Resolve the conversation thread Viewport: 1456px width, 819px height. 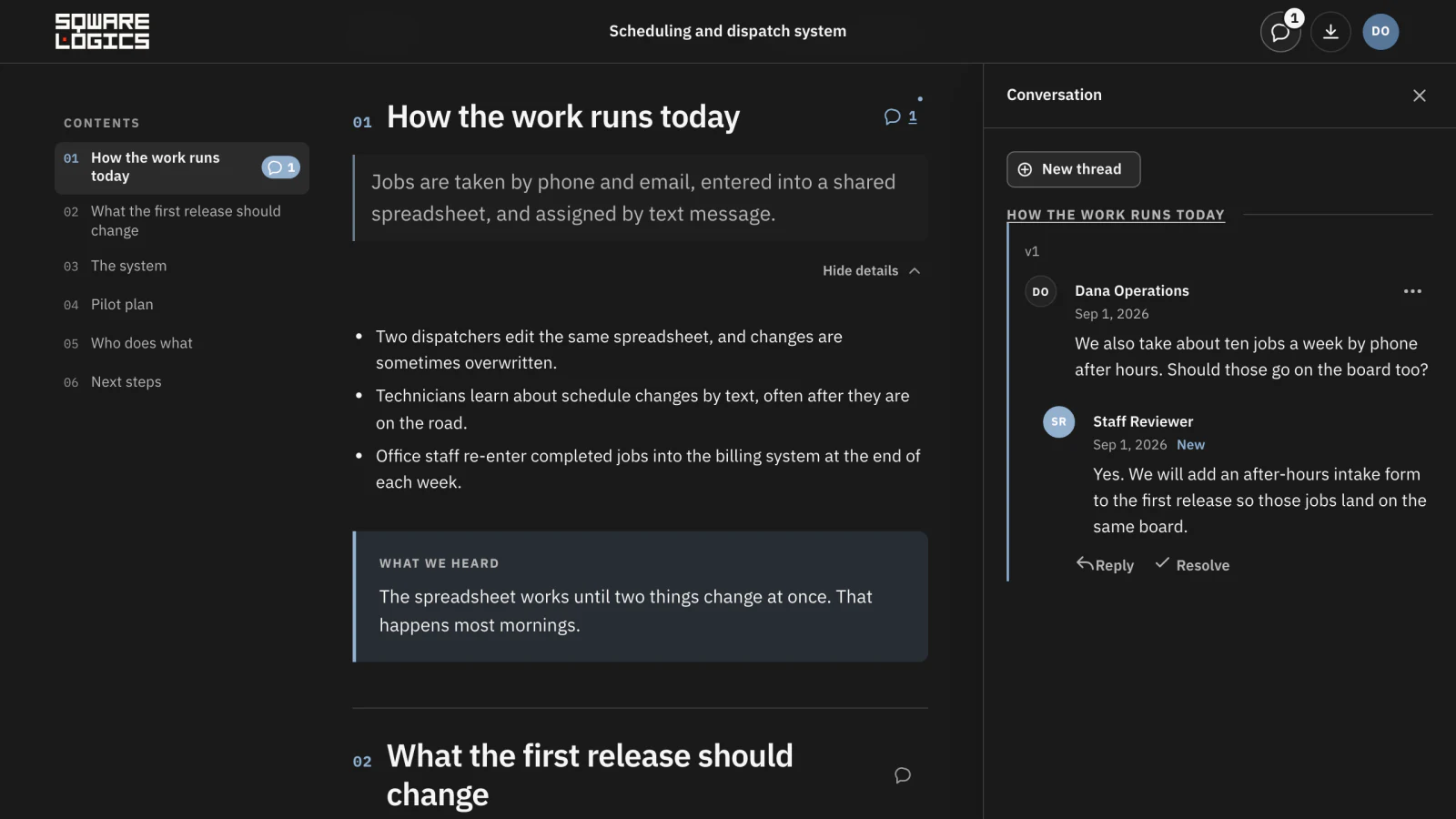[1192, 565]
